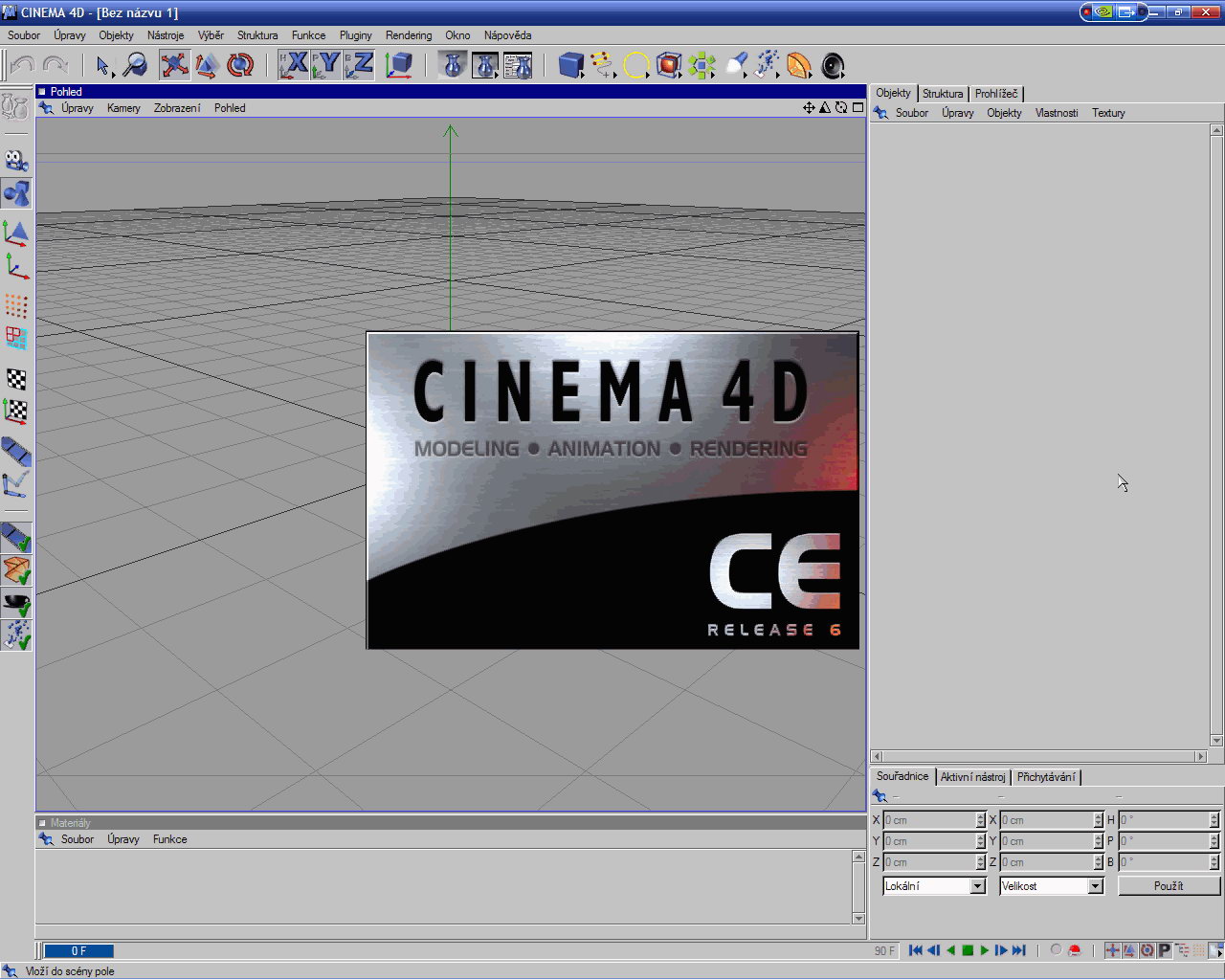Screen dimensions: 1225x980
Task: Select the object axis tool
Action: (x=16, y=233)
